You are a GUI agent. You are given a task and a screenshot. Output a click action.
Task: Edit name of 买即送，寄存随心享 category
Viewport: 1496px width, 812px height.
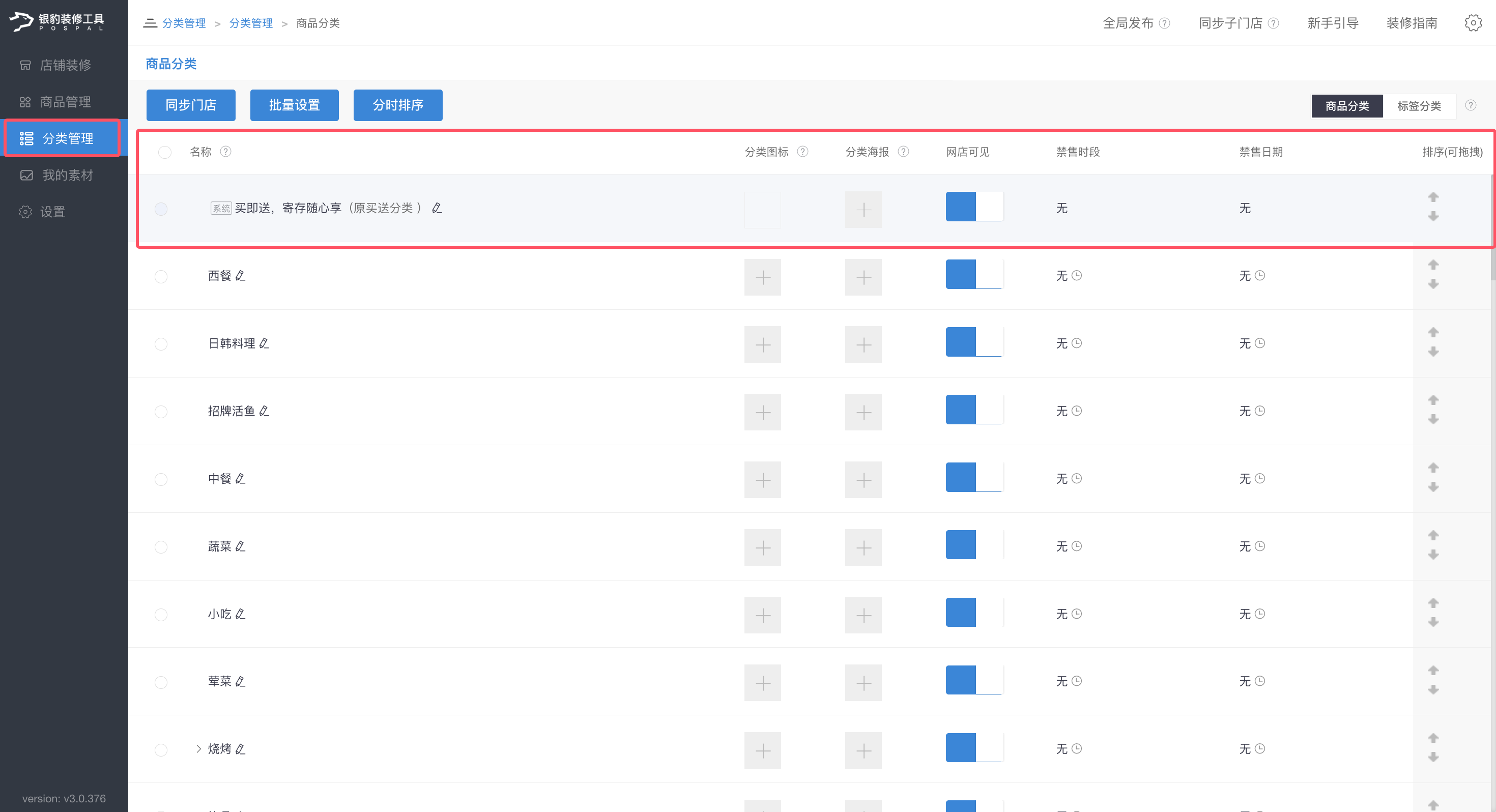tap(437, 208)
